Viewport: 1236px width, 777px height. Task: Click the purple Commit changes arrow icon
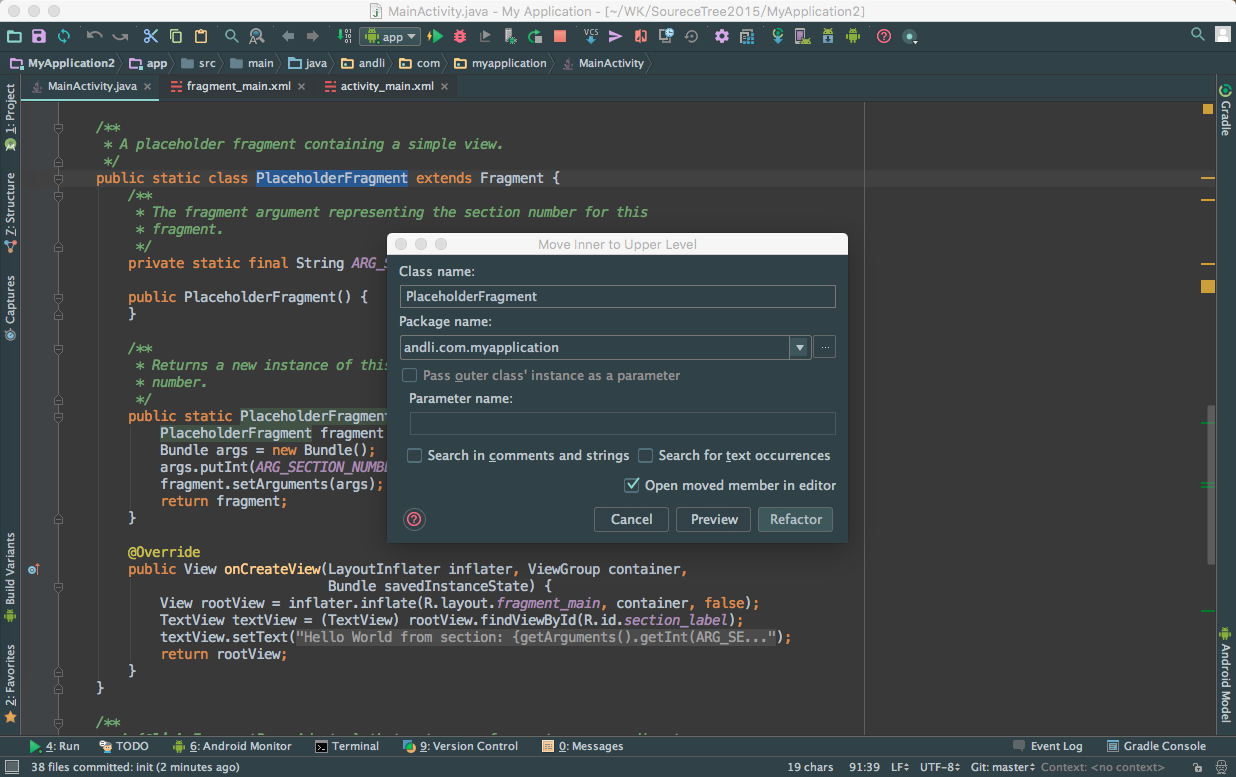(616, 36)
